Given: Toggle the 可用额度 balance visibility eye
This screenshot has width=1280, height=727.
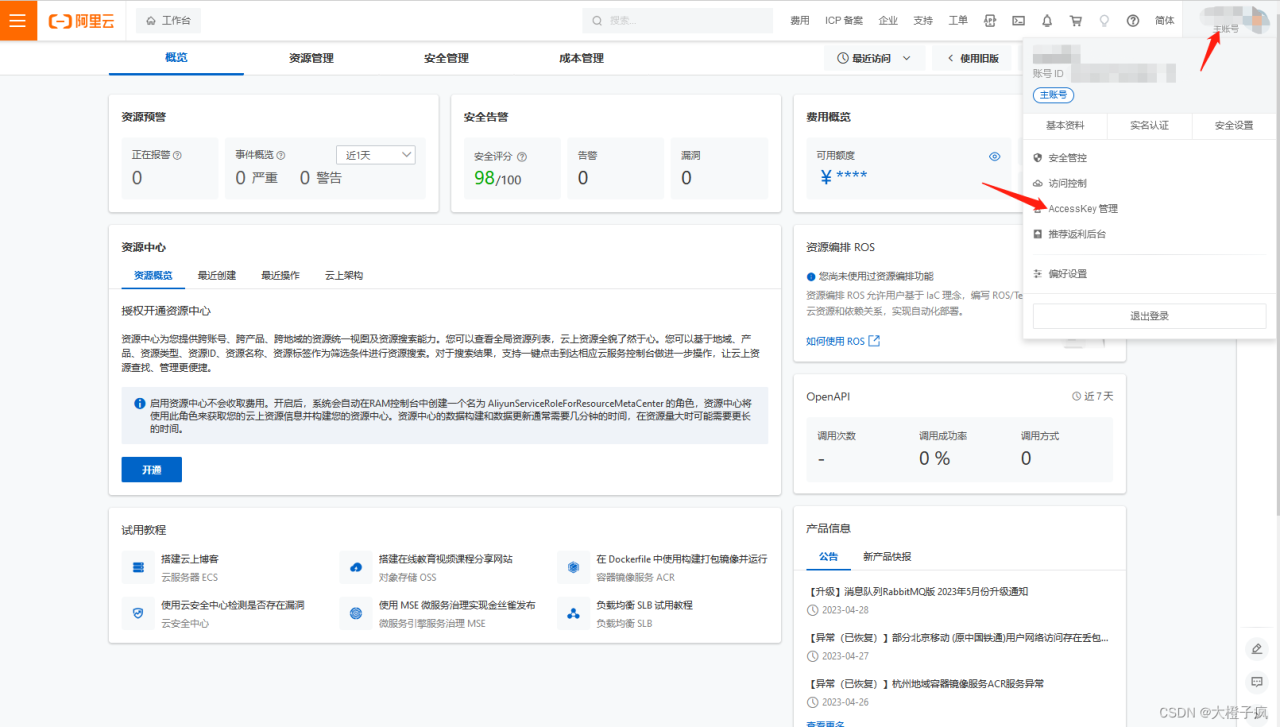Looking at the screenshot, I should (x=994, y=156).
